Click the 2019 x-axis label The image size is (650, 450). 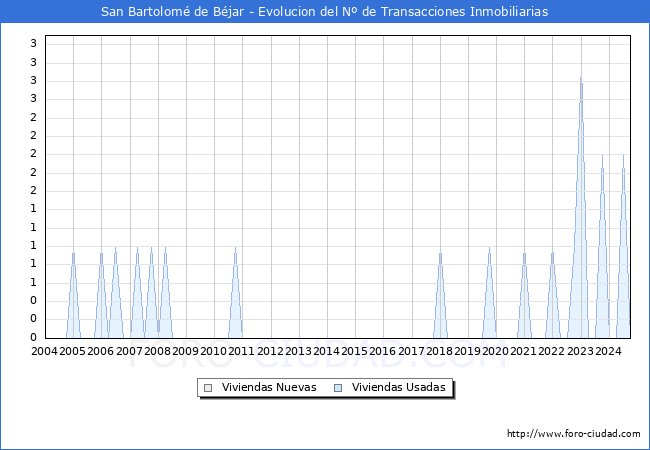click(467, 351)
